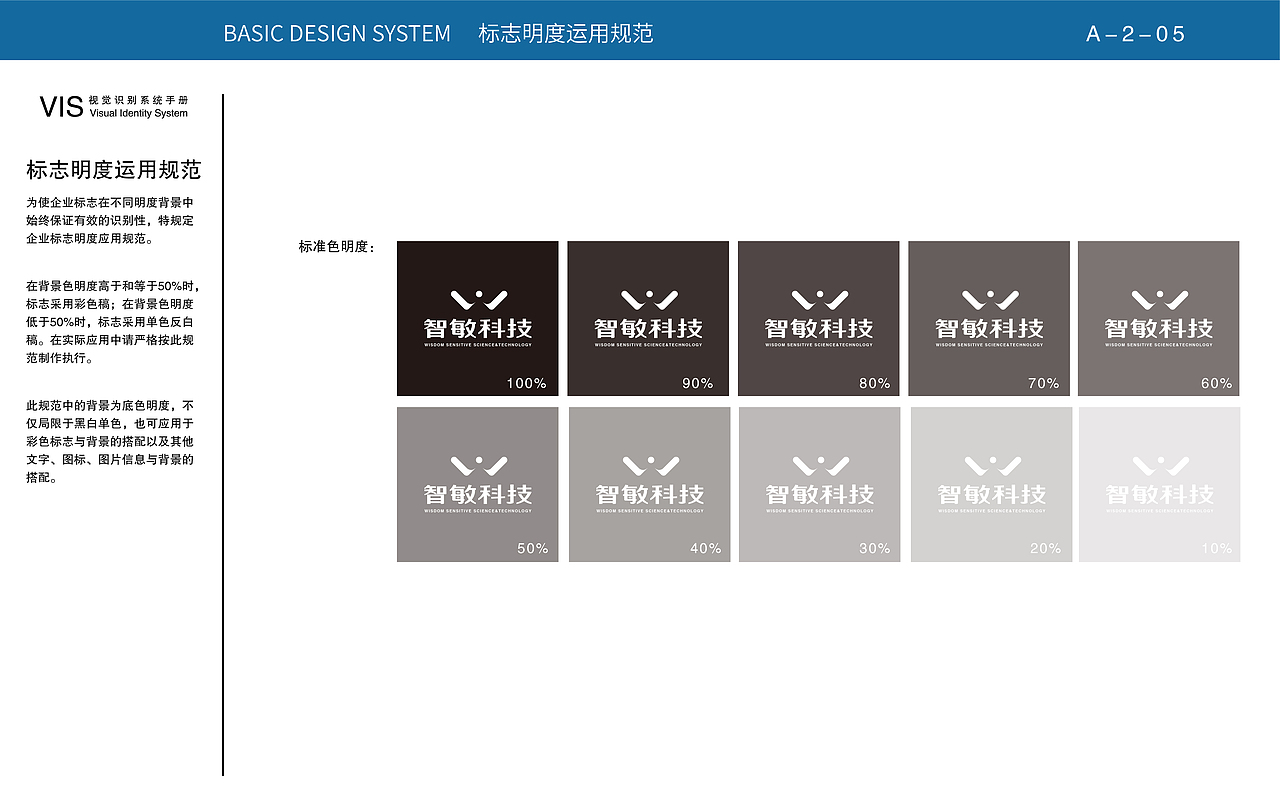Click the 90% percentage label

point(698,383)
